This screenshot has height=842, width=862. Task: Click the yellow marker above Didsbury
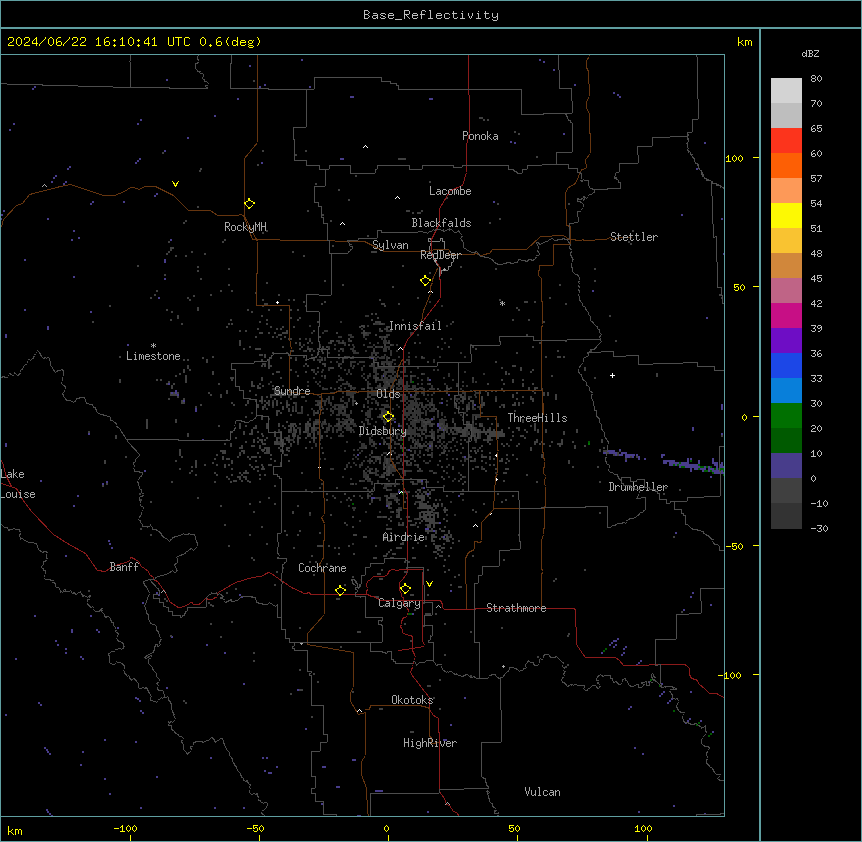point(388,416)
